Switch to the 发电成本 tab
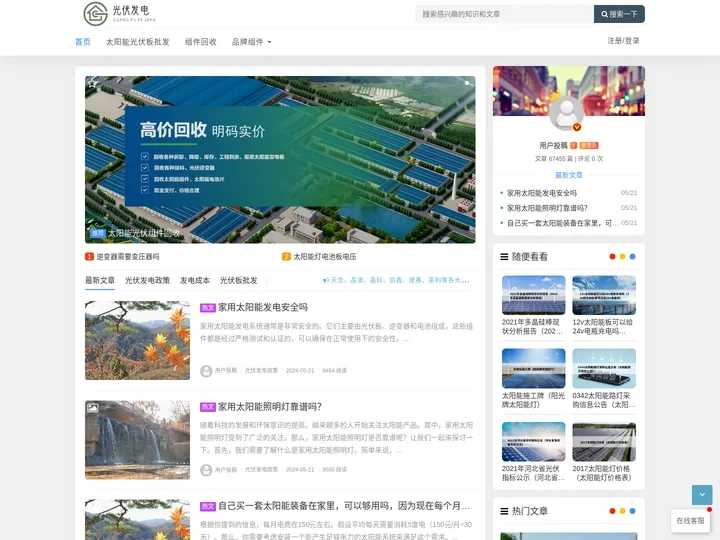This screenshot has height=540, width=720. pyautogui.click(x=195, y=280)
